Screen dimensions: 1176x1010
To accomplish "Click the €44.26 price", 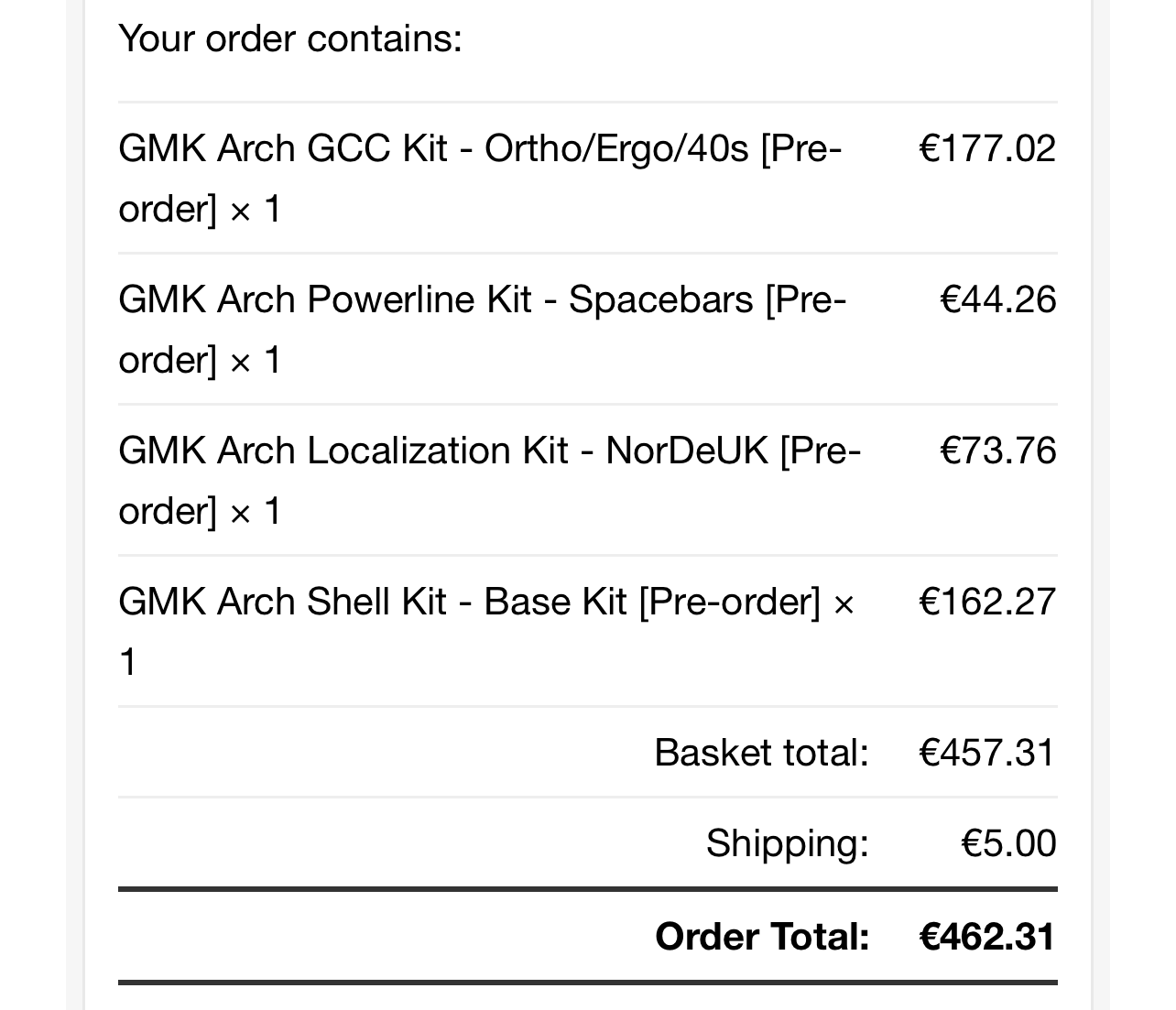I will (998, 299).
